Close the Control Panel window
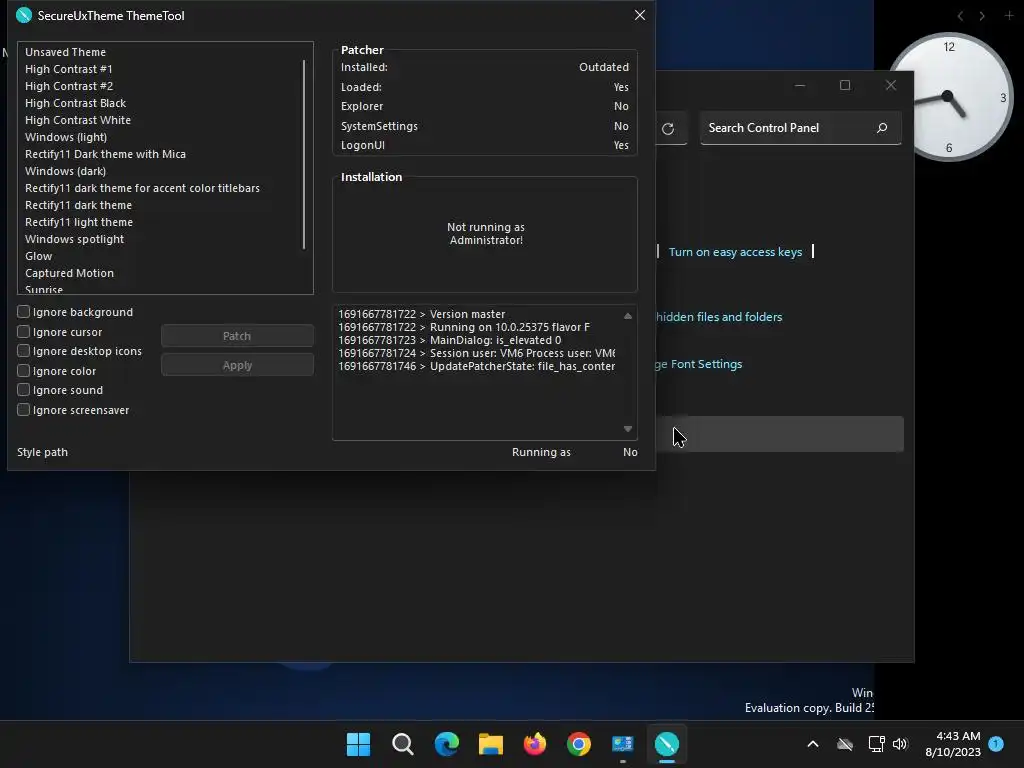The width and height of the screenshot is (1024, 768). tap(890, 86)
